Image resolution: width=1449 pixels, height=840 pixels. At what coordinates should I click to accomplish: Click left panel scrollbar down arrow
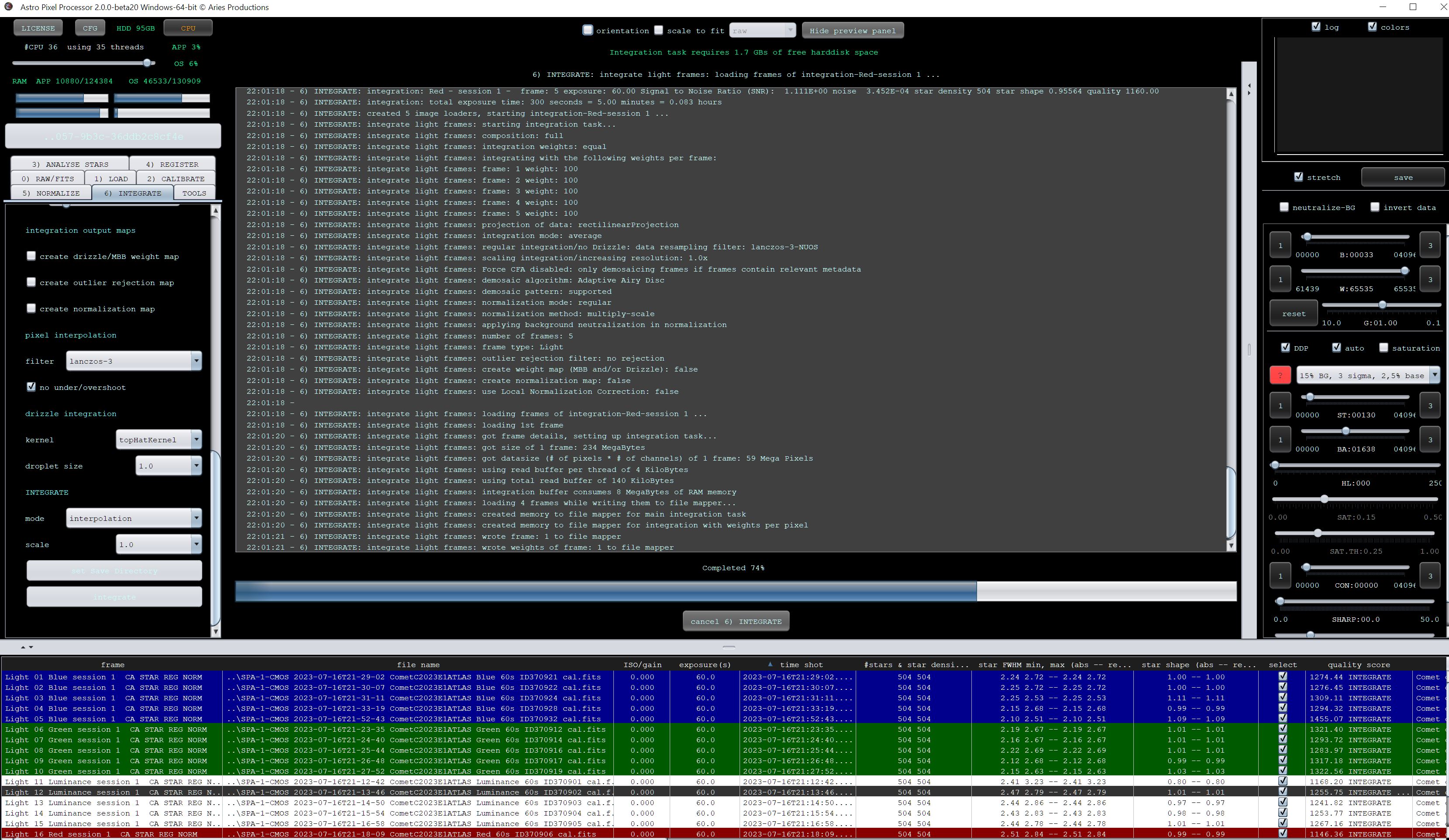[216, 632]
